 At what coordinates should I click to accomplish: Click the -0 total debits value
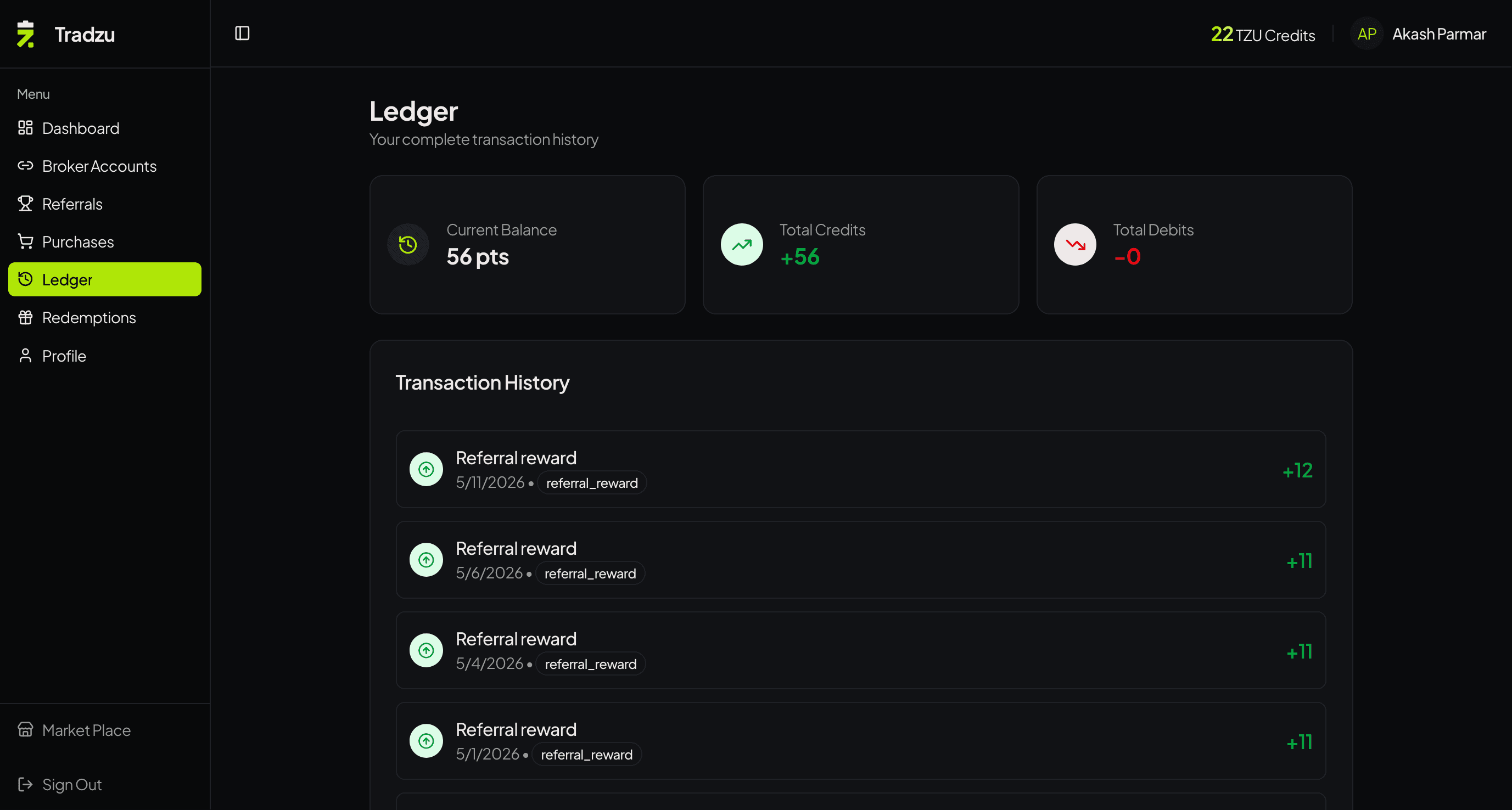[1127, 256]
